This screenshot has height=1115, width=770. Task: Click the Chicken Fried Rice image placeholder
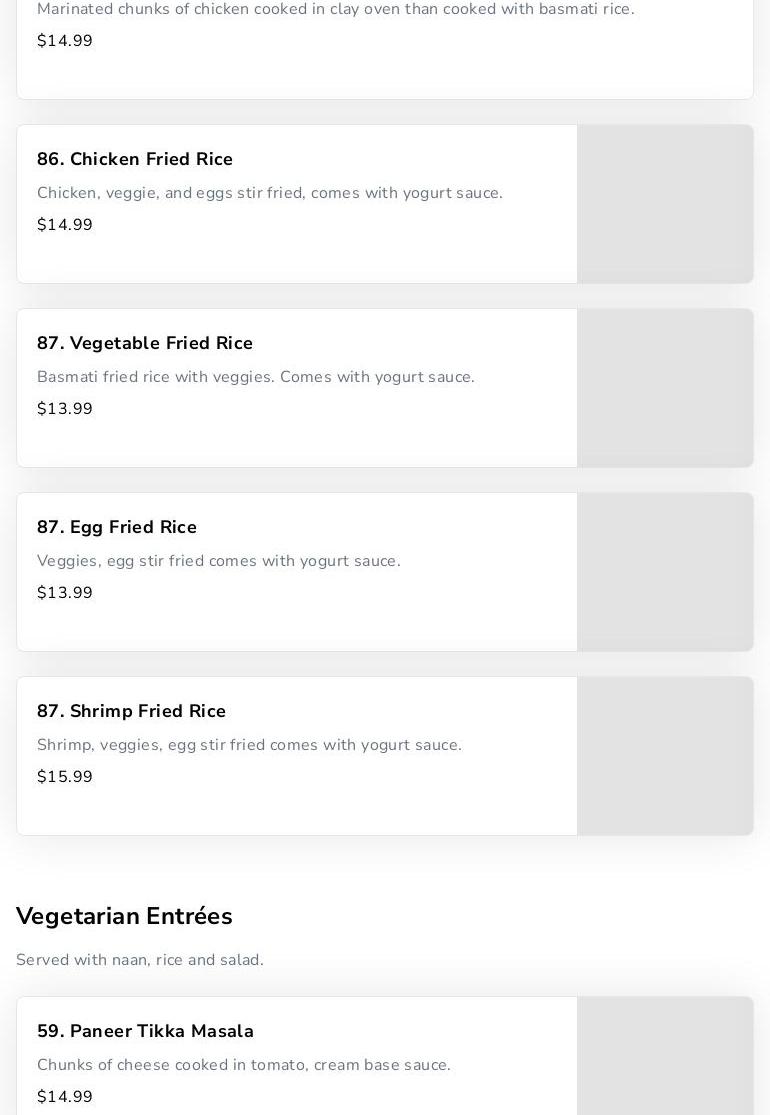(x=665, y=204)
